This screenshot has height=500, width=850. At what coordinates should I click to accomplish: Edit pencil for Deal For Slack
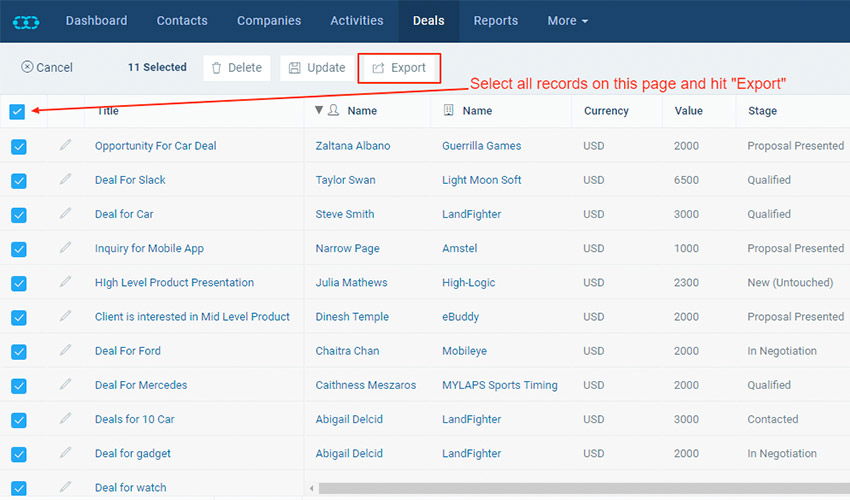(x=65, y=180)
